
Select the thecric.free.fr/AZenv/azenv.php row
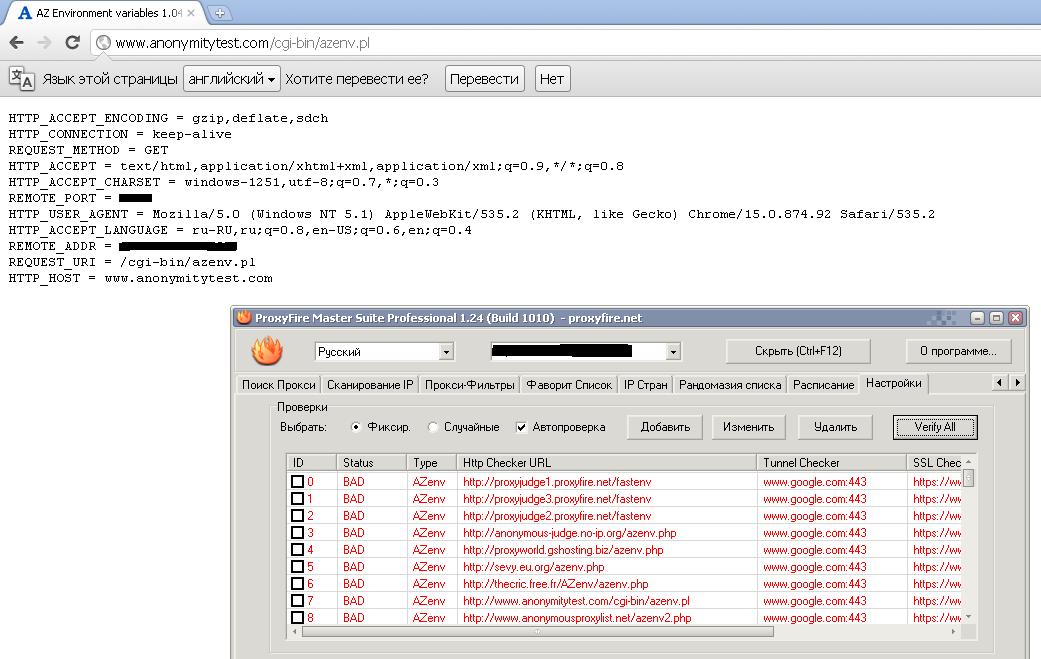(x=556, y=583)
